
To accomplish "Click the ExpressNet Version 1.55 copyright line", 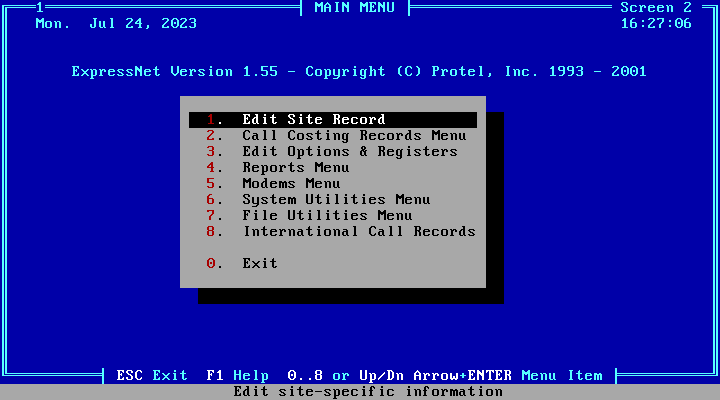I will point(359,72).
